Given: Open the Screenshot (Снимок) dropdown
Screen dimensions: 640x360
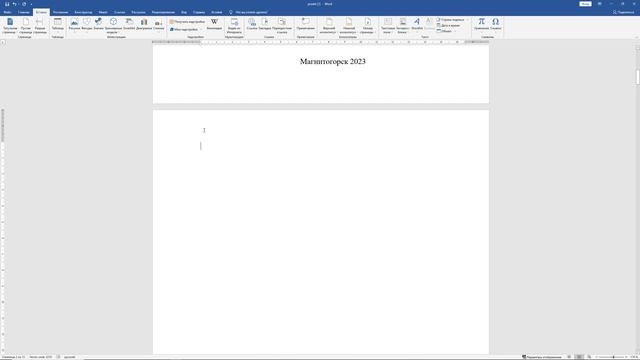Looking at the screenshot, I should click(x=159, y=24).
